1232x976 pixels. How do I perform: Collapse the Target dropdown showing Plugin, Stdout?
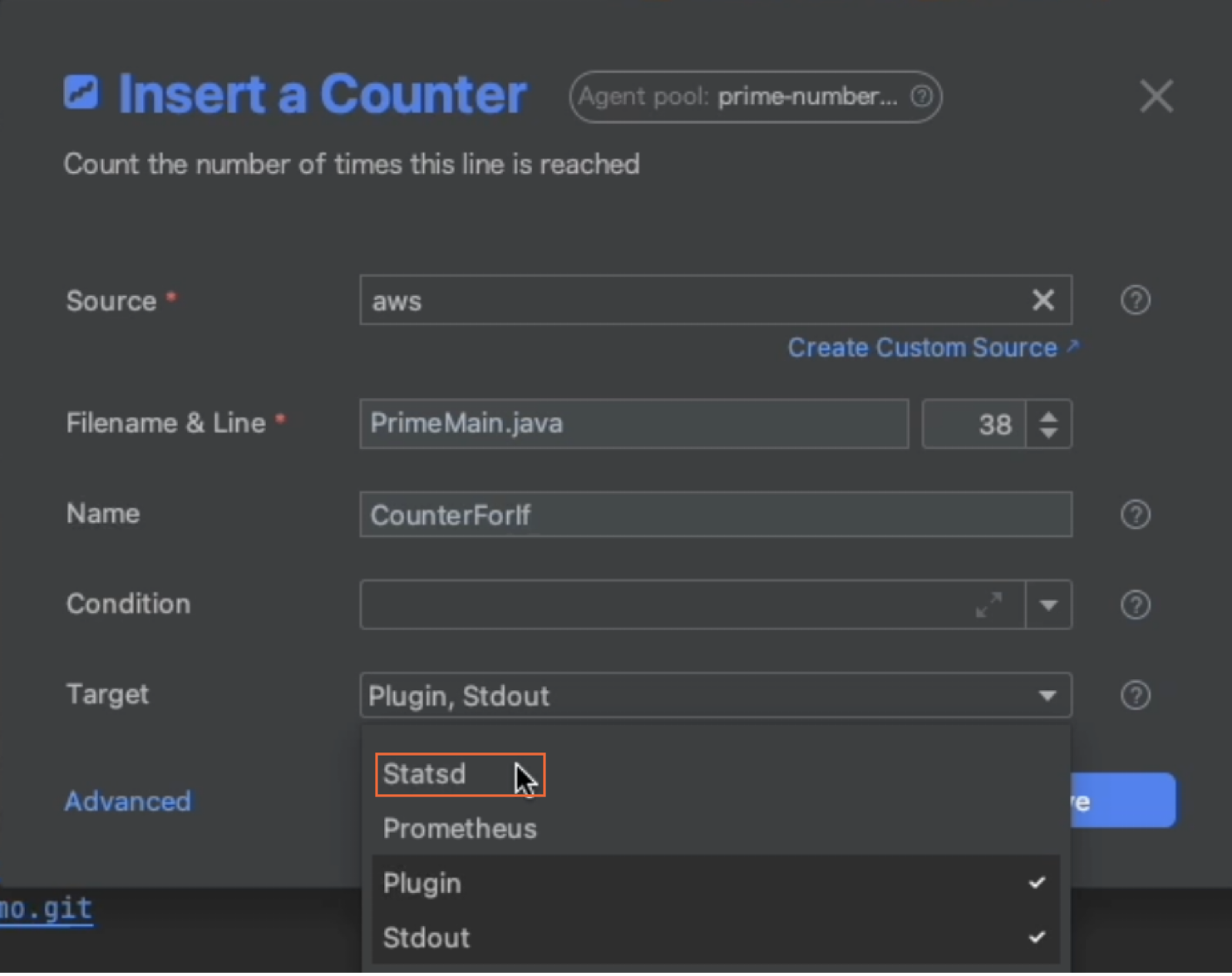pos(1047,696)
